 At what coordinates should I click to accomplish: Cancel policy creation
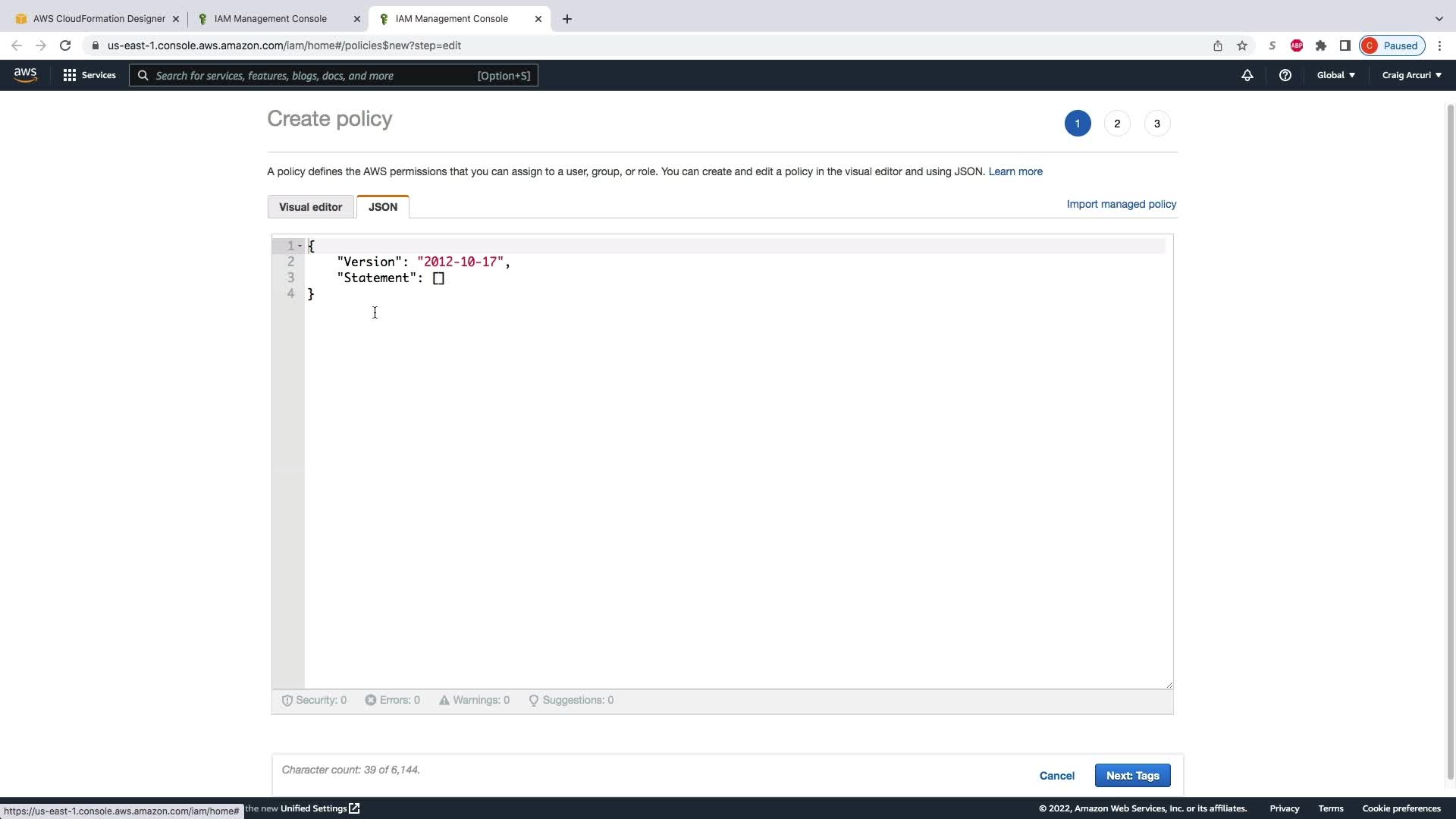(1056, 775)
